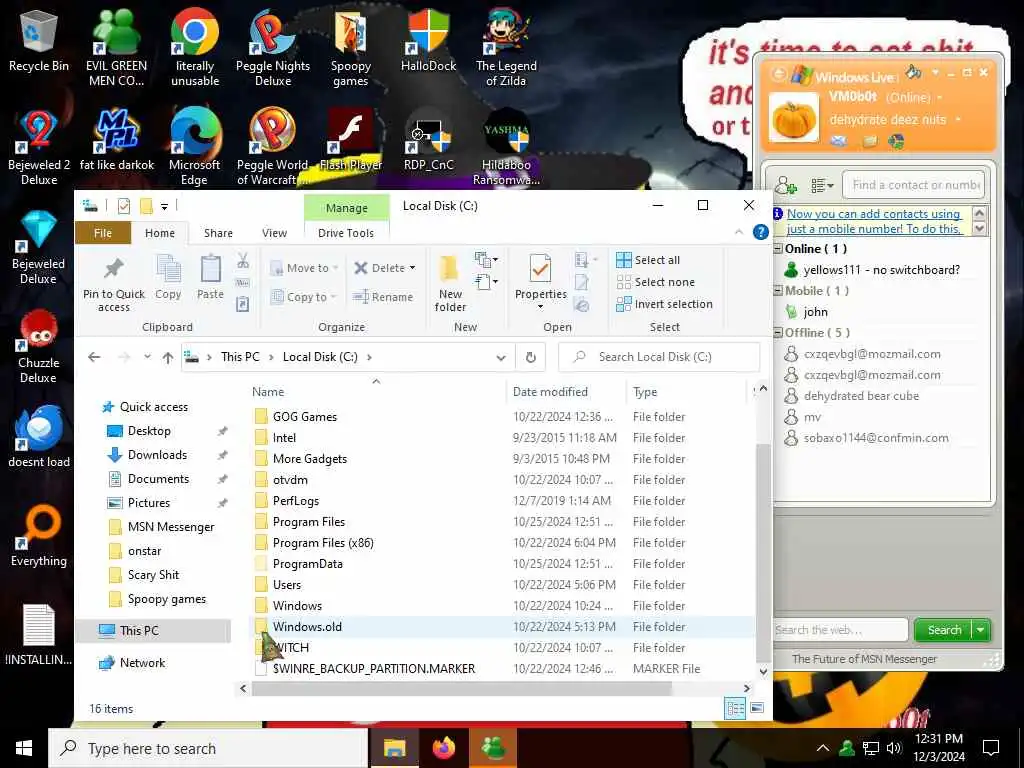The height and width of the screenshot is (768, 1024).
Task: Select contact 'yellows111 - no switchboard?'
Action: 881,270
